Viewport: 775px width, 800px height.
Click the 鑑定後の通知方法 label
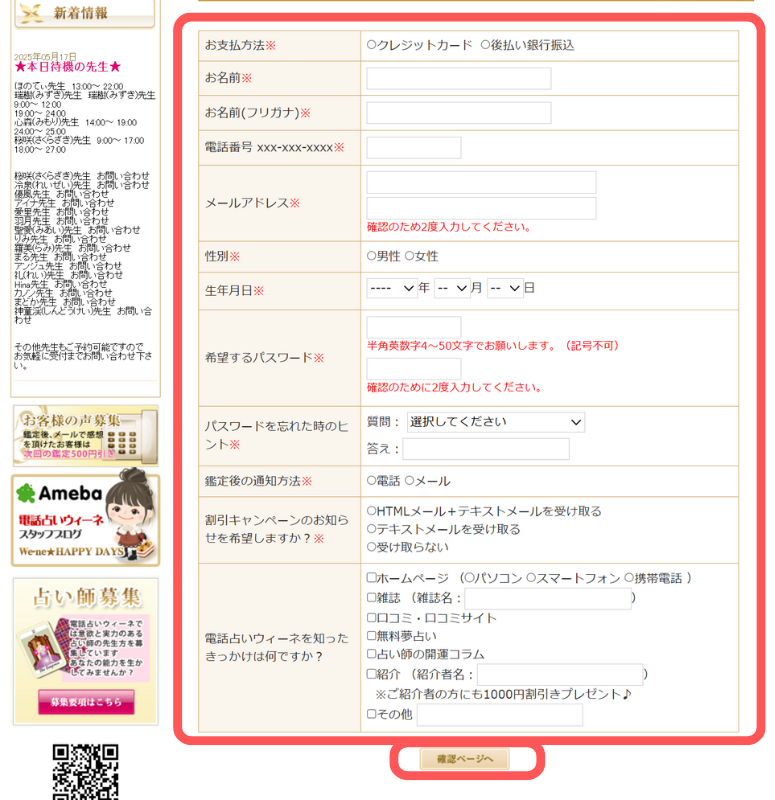[253, 481]
